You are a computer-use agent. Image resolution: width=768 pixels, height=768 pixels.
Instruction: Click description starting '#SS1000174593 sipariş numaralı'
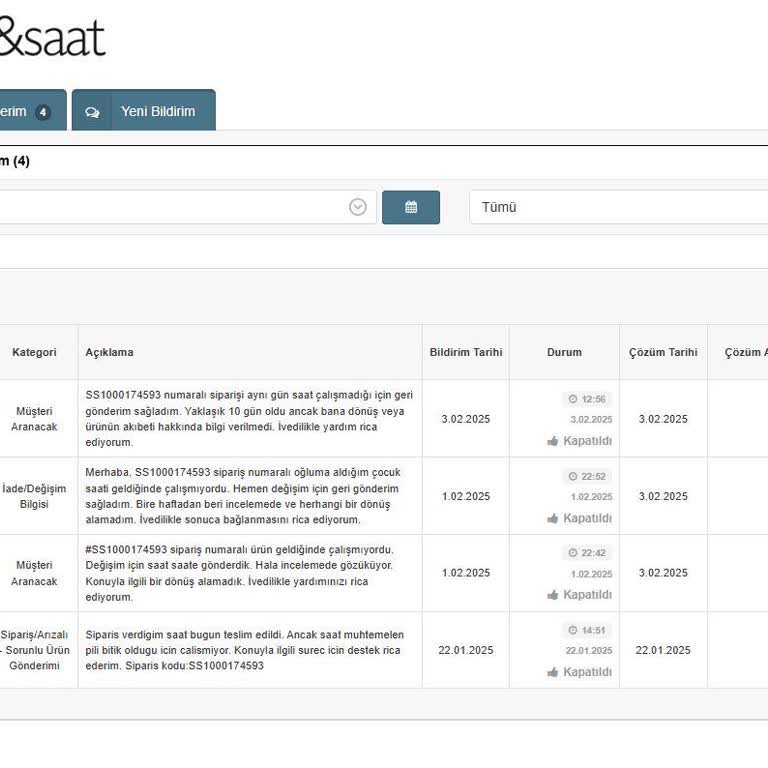[240, 573]
